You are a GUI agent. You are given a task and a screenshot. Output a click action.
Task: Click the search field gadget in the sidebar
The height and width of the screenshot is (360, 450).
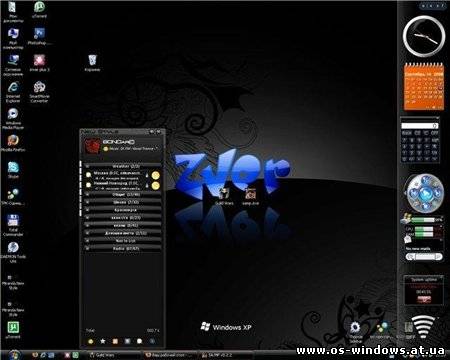pyautogui.click(x=424, y=257)
